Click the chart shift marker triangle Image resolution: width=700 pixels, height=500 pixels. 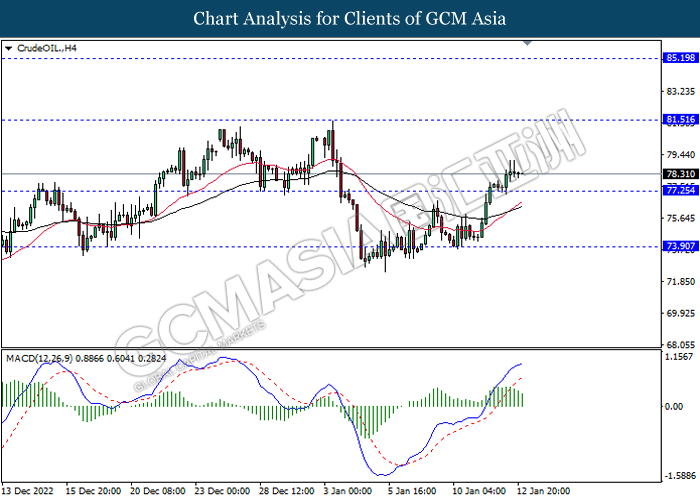coord(527,43)
